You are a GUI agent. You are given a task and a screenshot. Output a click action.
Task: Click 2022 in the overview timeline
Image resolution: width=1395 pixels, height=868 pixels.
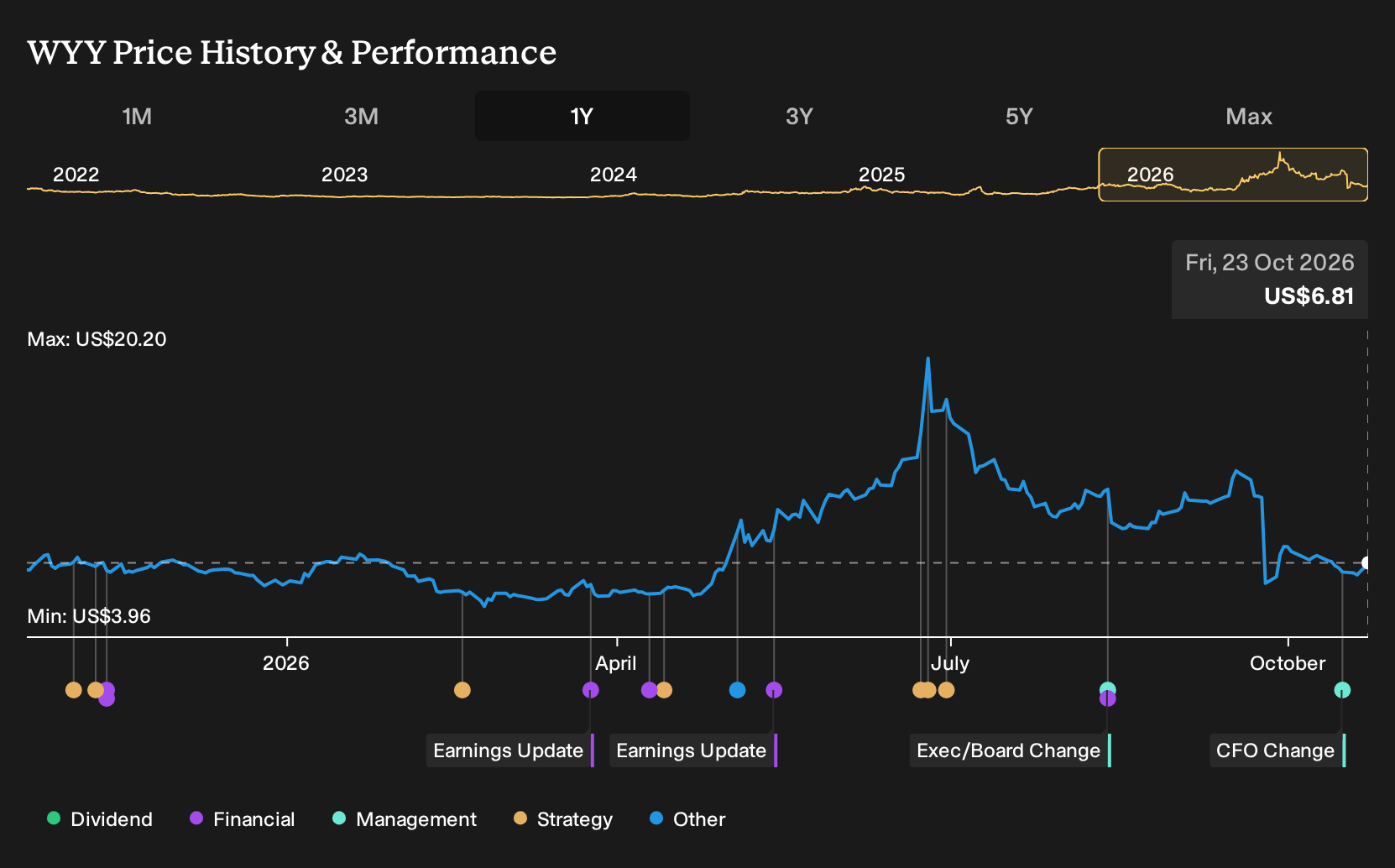point(76,175)
